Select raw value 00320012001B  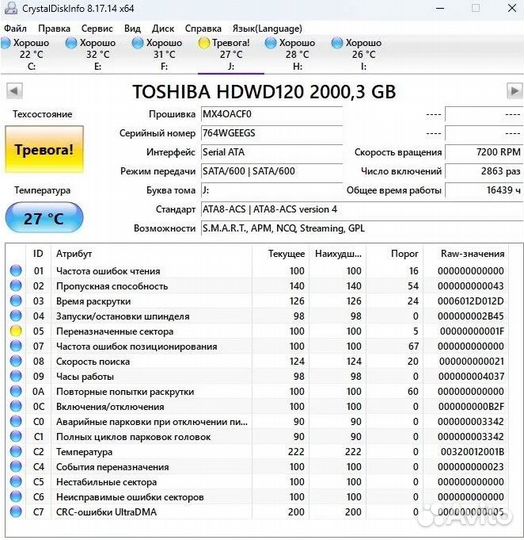coord(472,451)
